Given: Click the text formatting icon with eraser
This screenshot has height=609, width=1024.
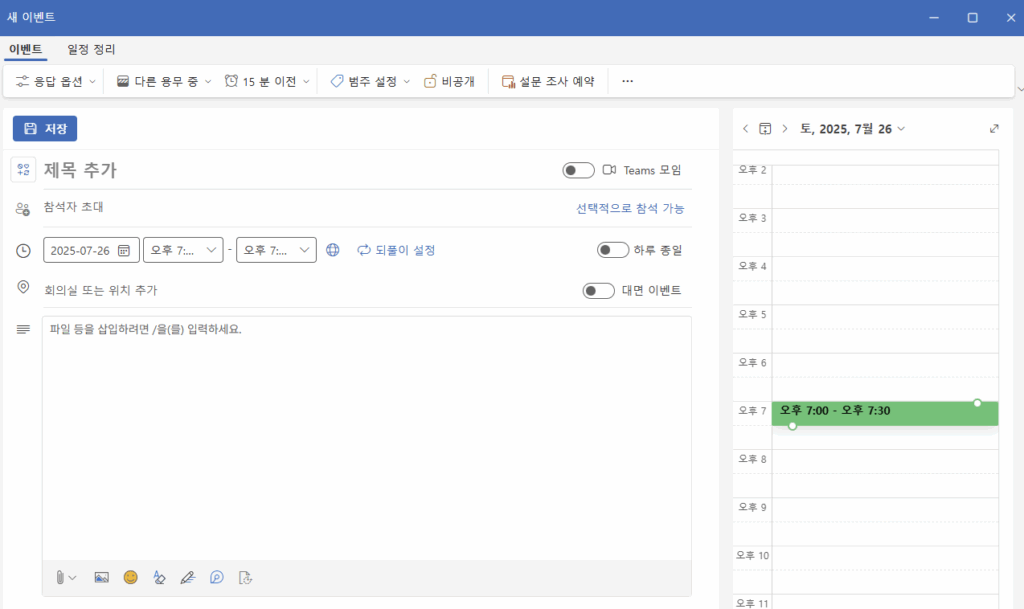Looking at the screenshot, I should click(x=158, y=577).
